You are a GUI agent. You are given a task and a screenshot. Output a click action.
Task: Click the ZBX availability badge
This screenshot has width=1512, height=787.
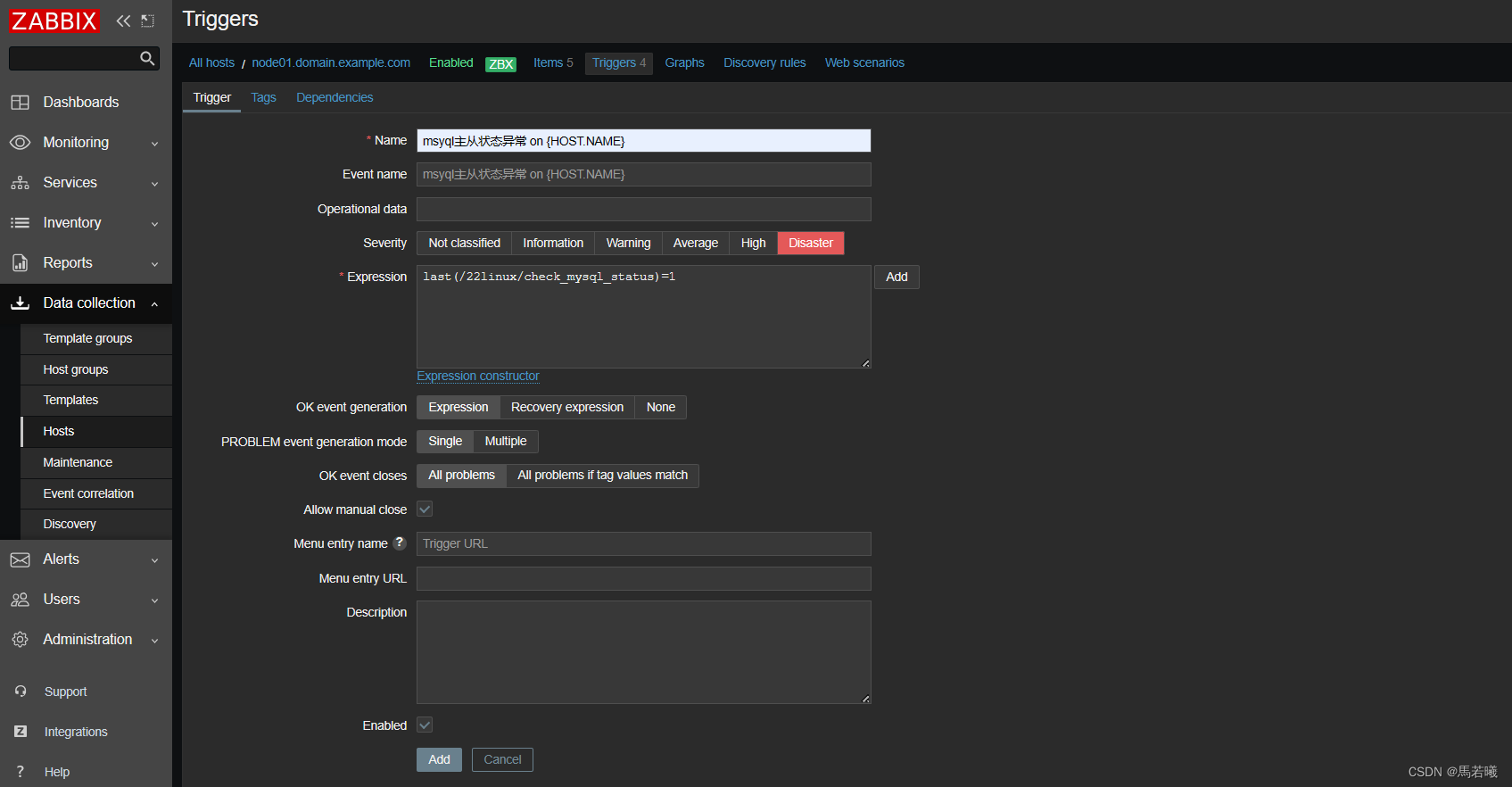coord(500,64)
